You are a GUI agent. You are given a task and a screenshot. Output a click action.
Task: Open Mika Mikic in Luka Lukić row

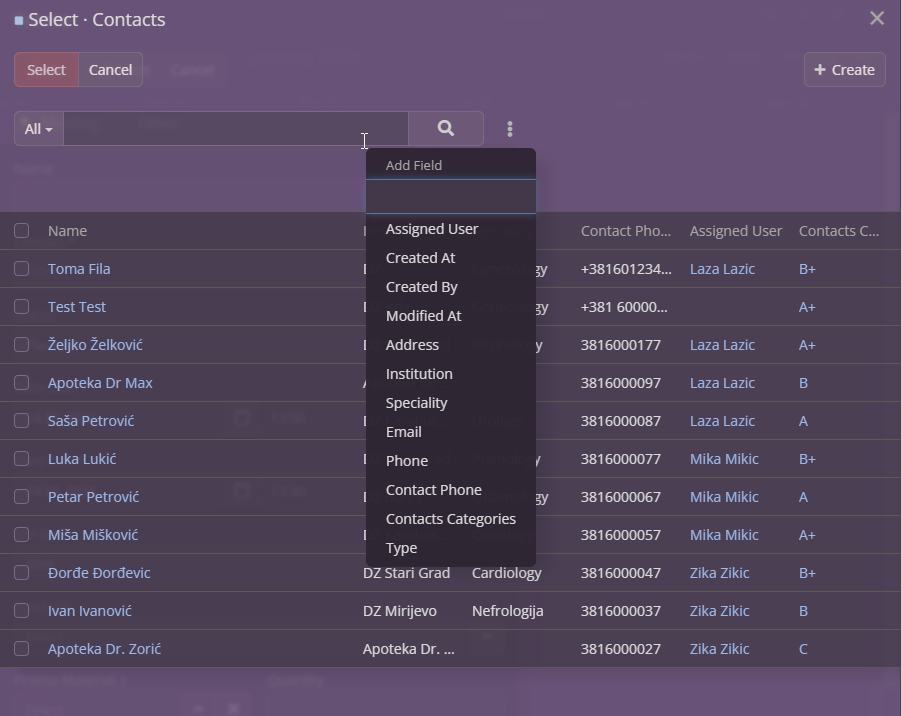(724, 459)
